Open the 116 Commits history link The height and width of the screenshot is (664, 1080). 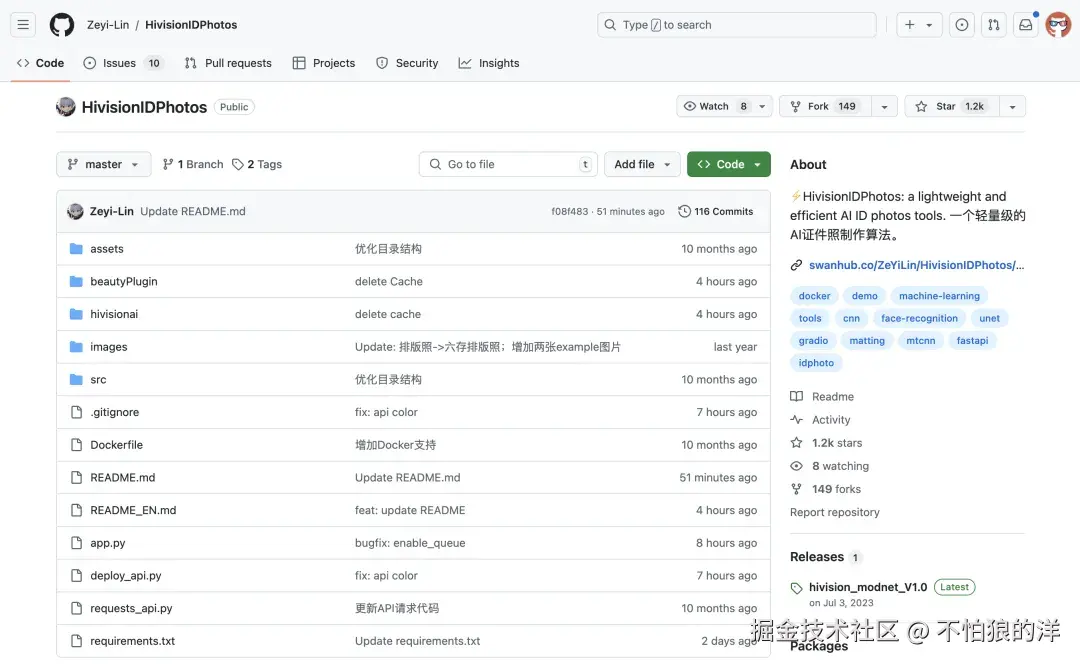pyautogui.click(x=716, y=211)
